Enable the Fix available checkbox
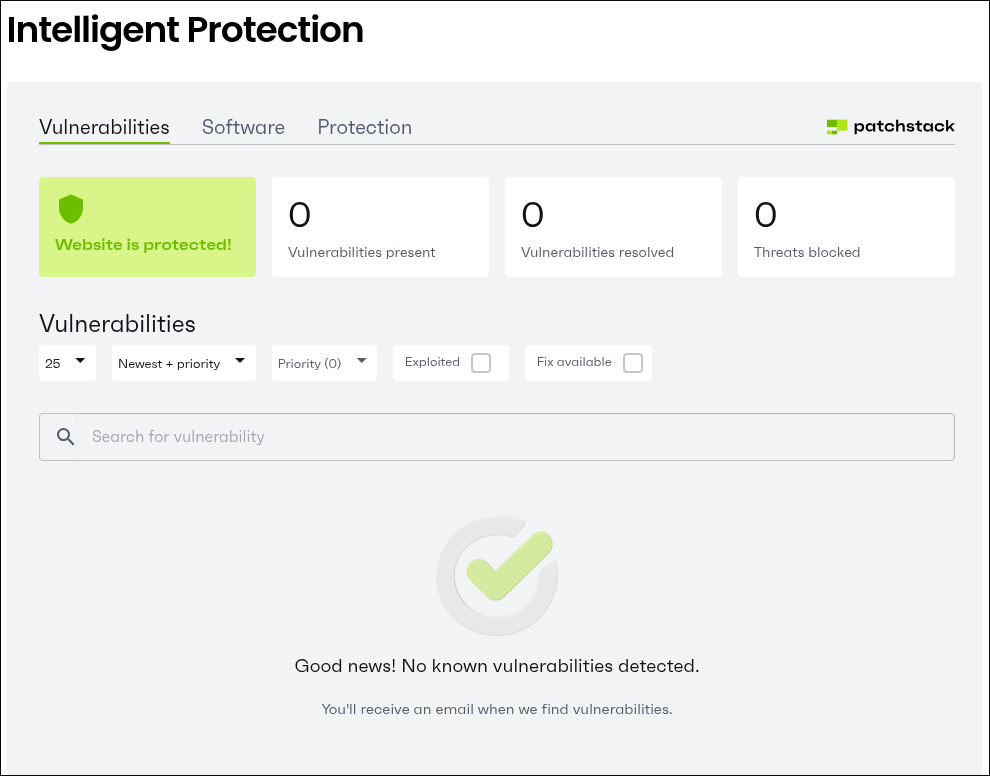The image size is (990, 776). coord(632,363)
